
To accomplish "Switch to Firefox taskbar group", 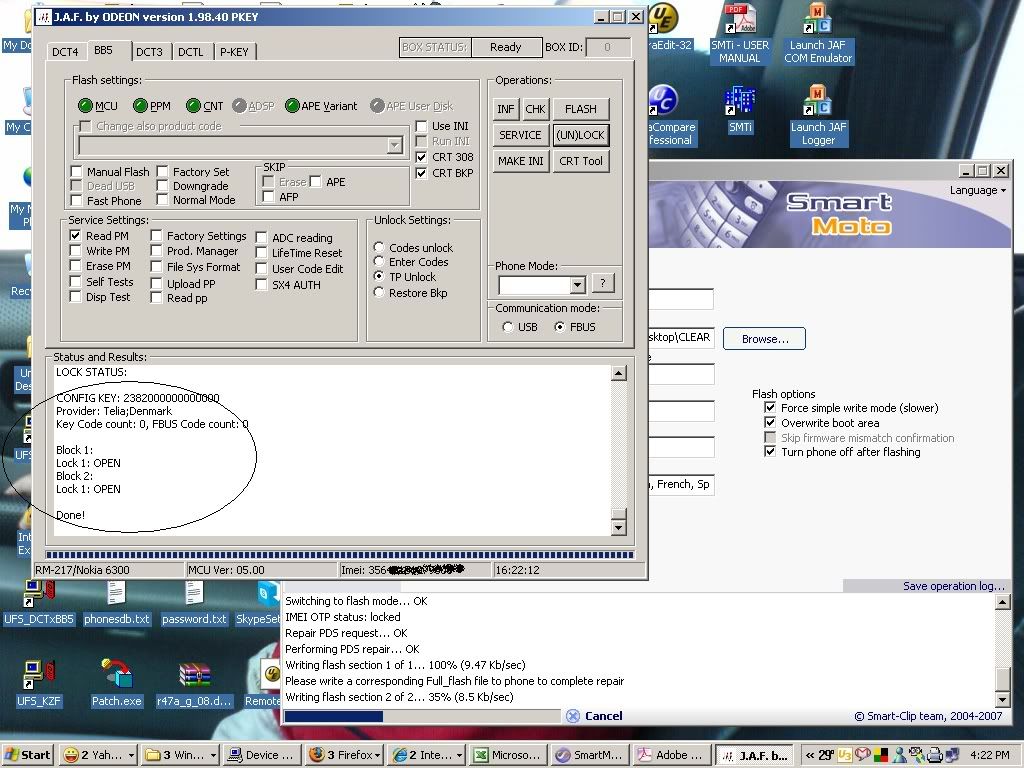I will tap(345, 755).
